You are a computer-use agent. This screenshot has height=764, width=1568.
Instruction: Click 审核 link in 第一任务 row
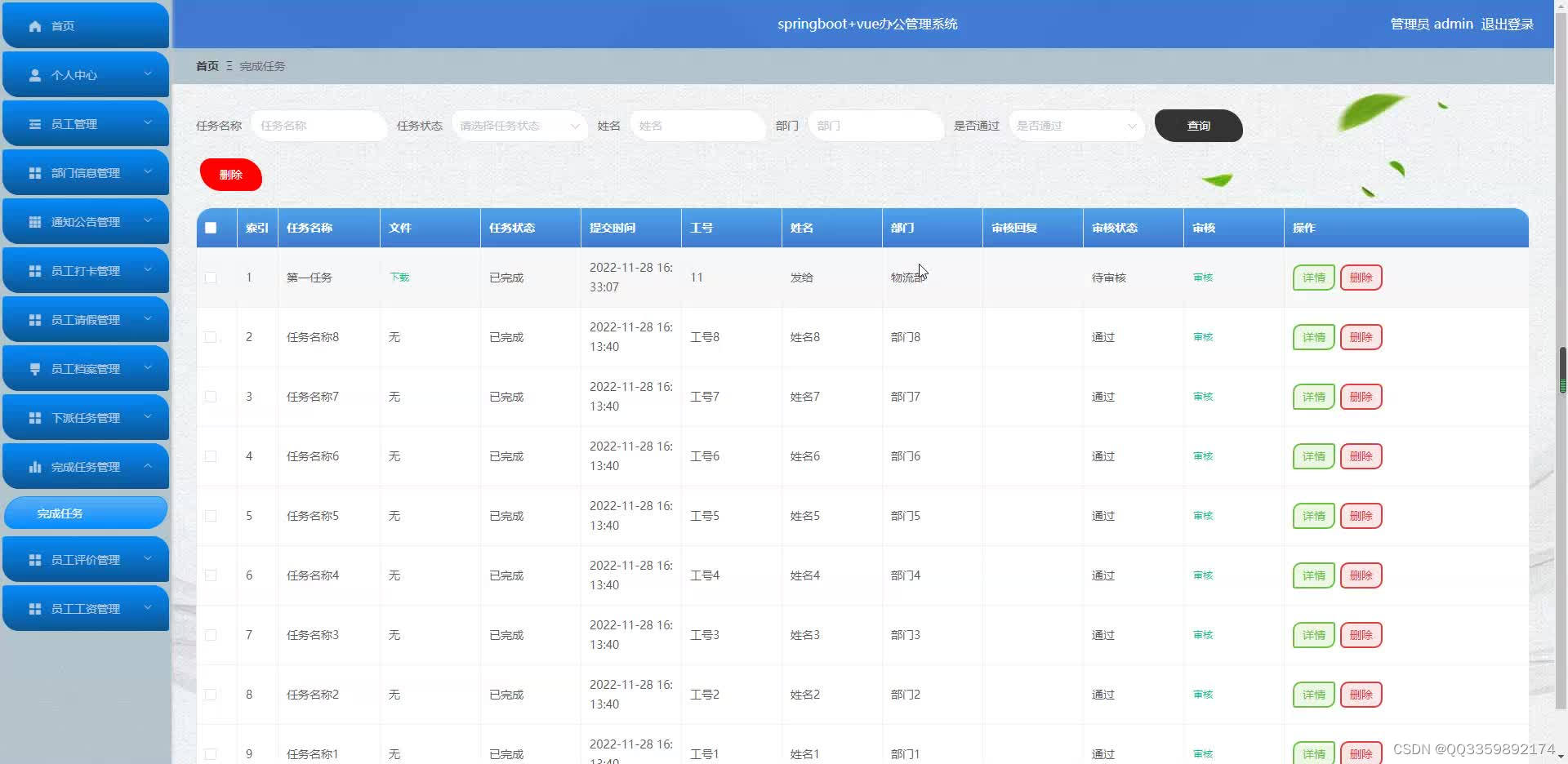(x=1203, y=278)
